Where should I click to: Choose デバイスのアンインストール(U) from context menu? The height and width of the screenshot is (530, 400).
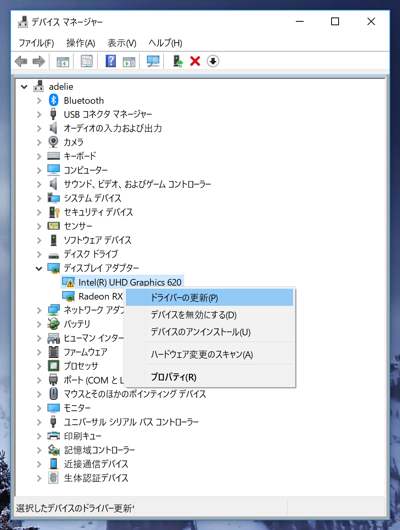pyautogui.click(x=209, y=332)
